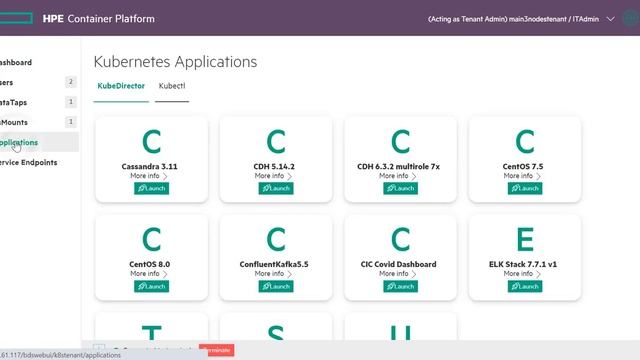This screenshot has width=640, height=360.
Task: Launch Cassandra 3.11 application
Action: tap(151, 188)
